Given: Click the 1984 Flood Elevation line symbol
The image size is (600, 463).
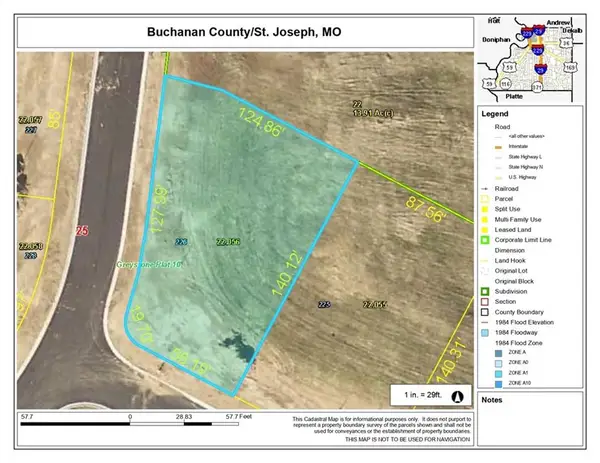Looking at the screenshot, I should 485,323.
